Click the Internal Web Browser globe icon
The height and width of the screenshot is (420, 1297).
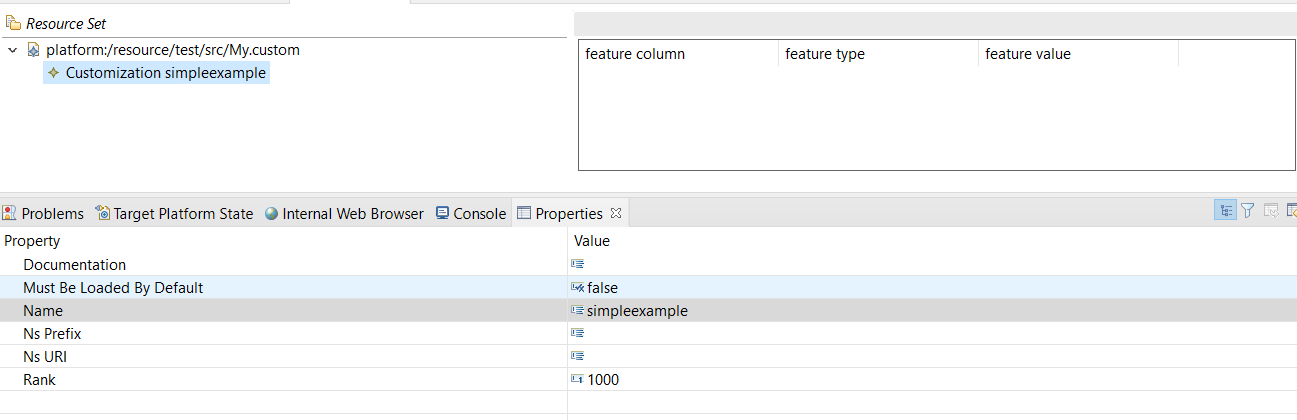pyautogui.click(x=271, y=213)
